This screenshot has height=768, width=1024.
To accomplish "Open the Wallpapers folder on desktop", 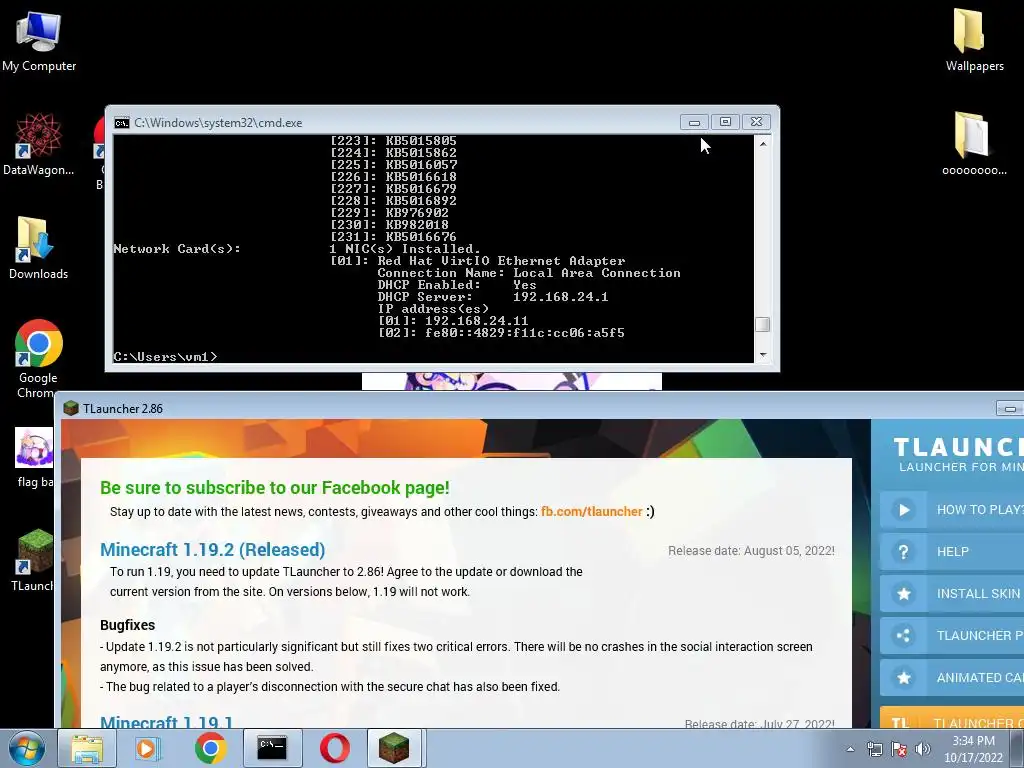I will [974, 40].
